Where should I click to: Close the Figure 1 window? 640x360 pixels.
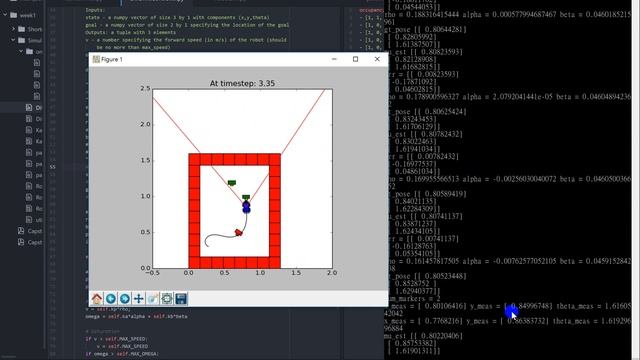[377, 59]
